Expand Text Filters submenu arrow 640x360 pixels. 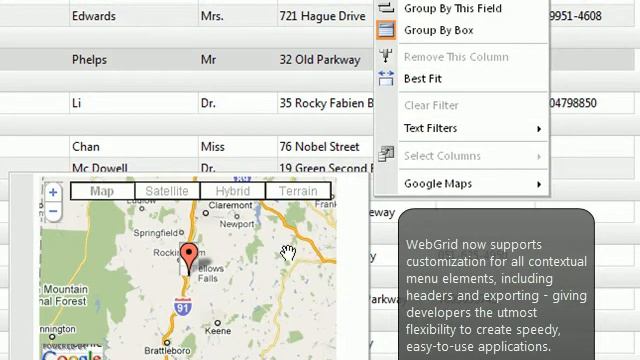tap(539, 129)
